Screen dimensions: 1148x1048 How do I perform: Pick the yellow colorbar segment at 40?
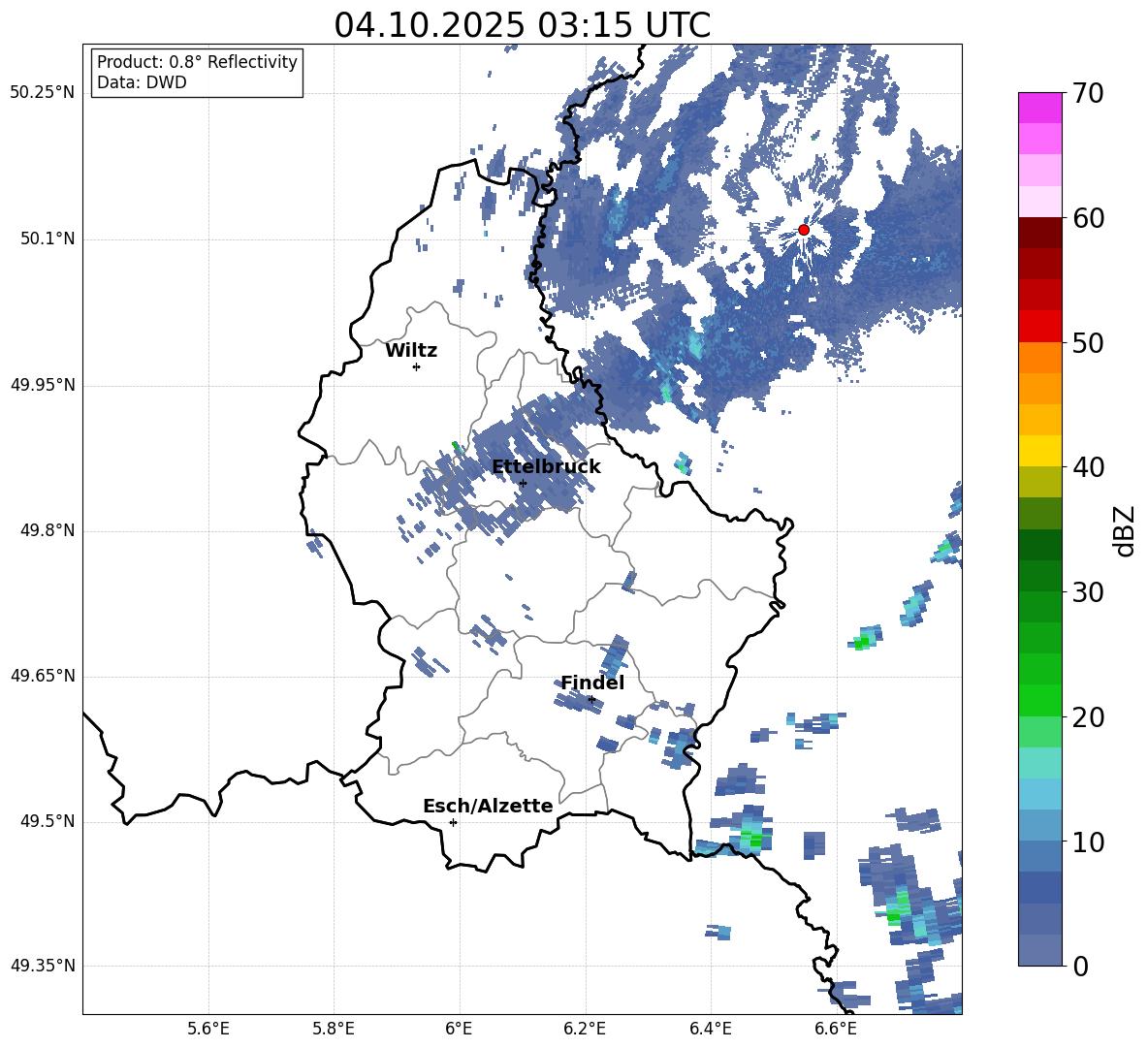1039,452
